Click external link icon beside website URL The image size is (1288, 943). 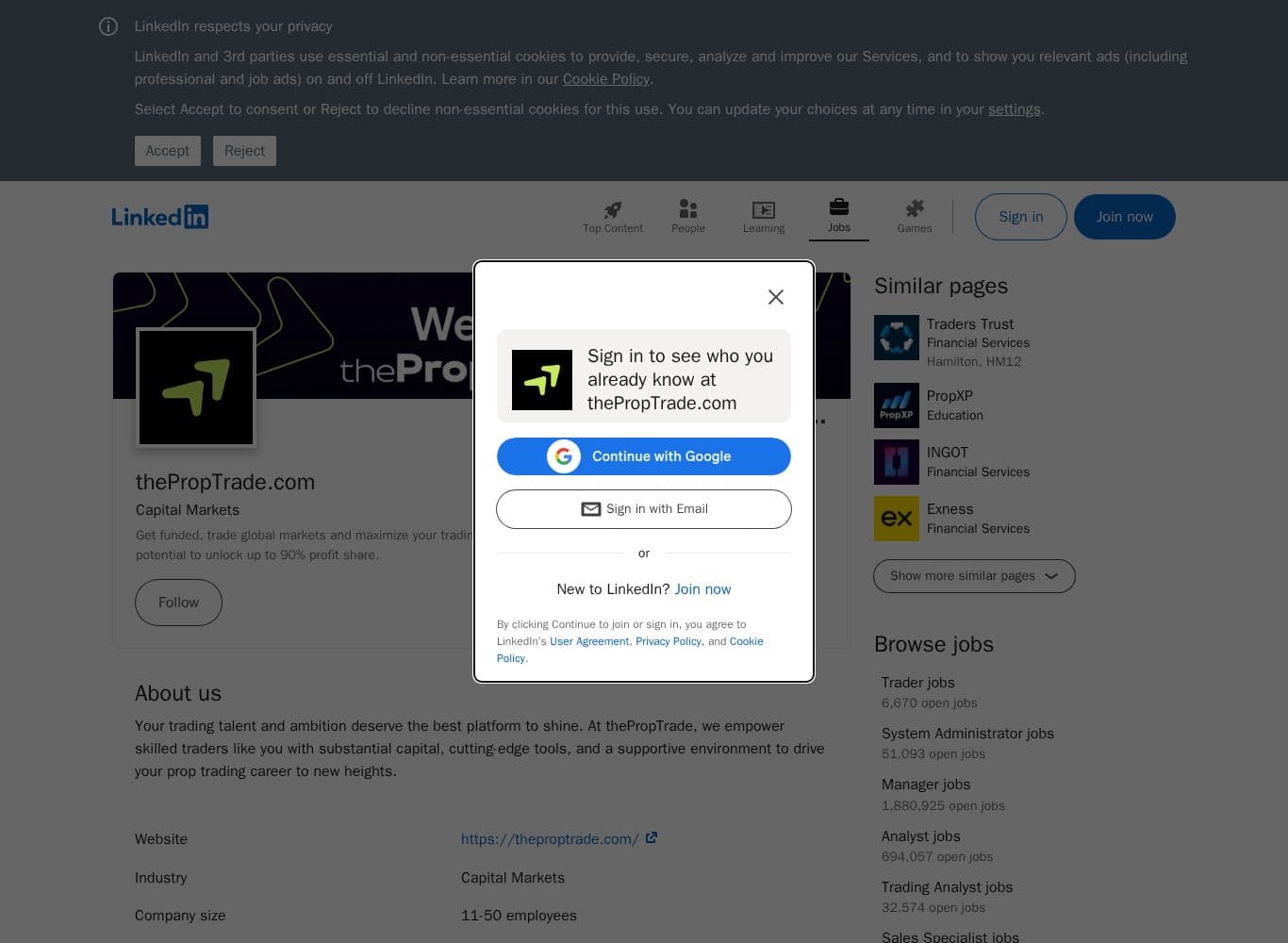click(x=652, y=837)
